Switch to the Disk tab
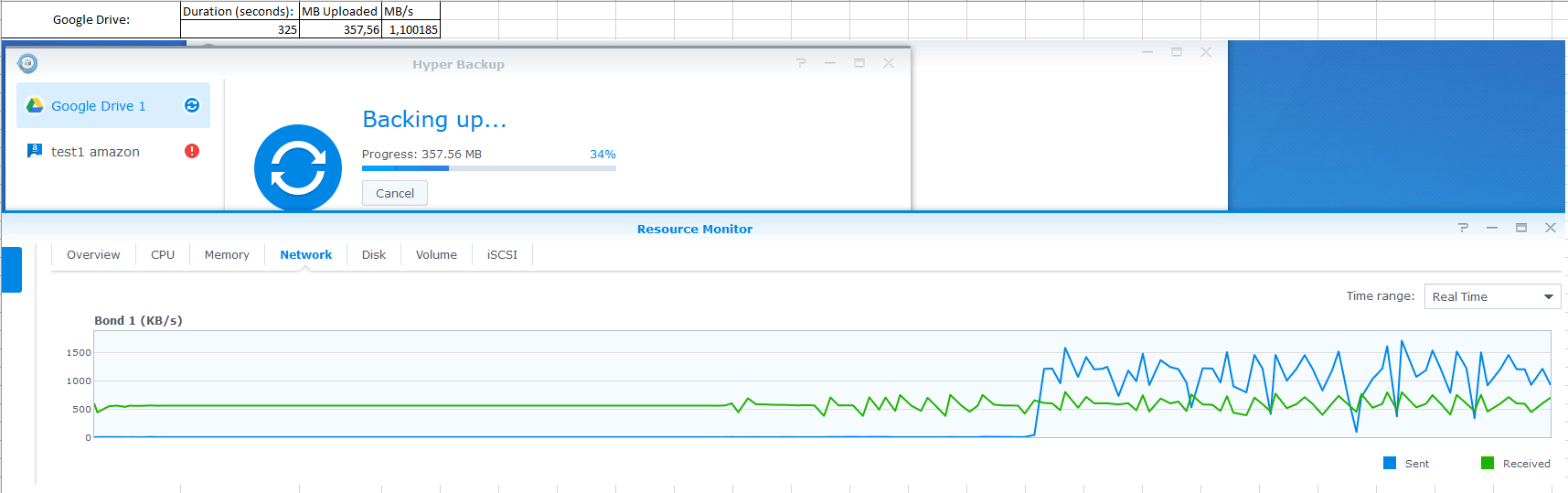 [x=374, y=255]
